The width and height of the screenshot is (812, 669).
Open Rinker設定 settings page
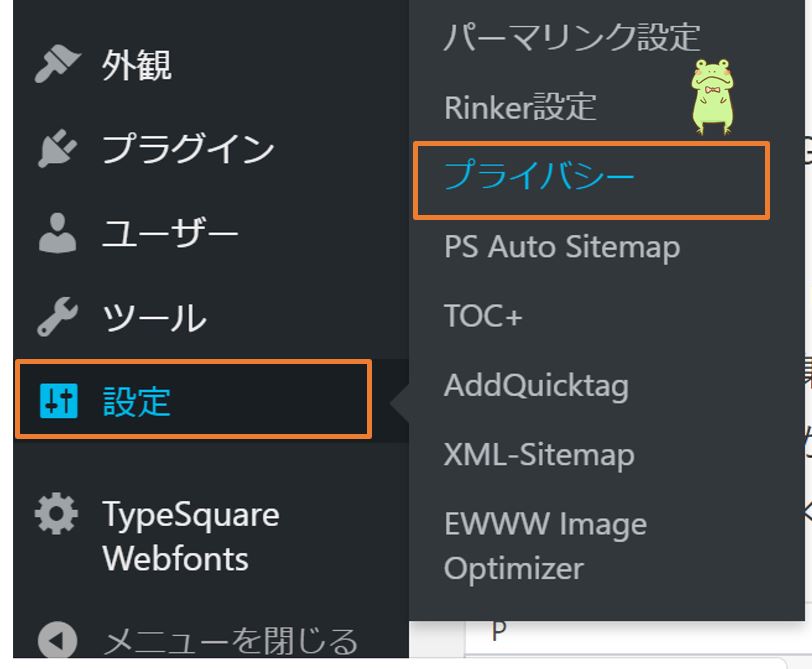pyautogui.click(x=520, y=106)
